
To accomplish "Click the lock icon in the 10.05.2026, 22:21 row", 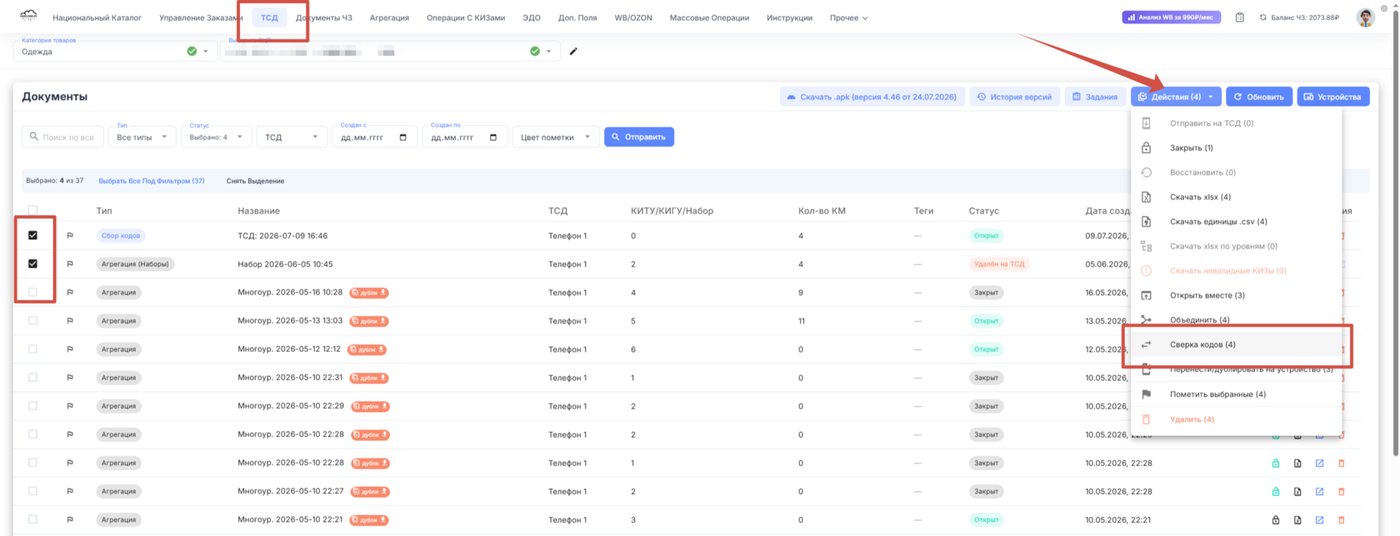I will [x=1275, y=520].
